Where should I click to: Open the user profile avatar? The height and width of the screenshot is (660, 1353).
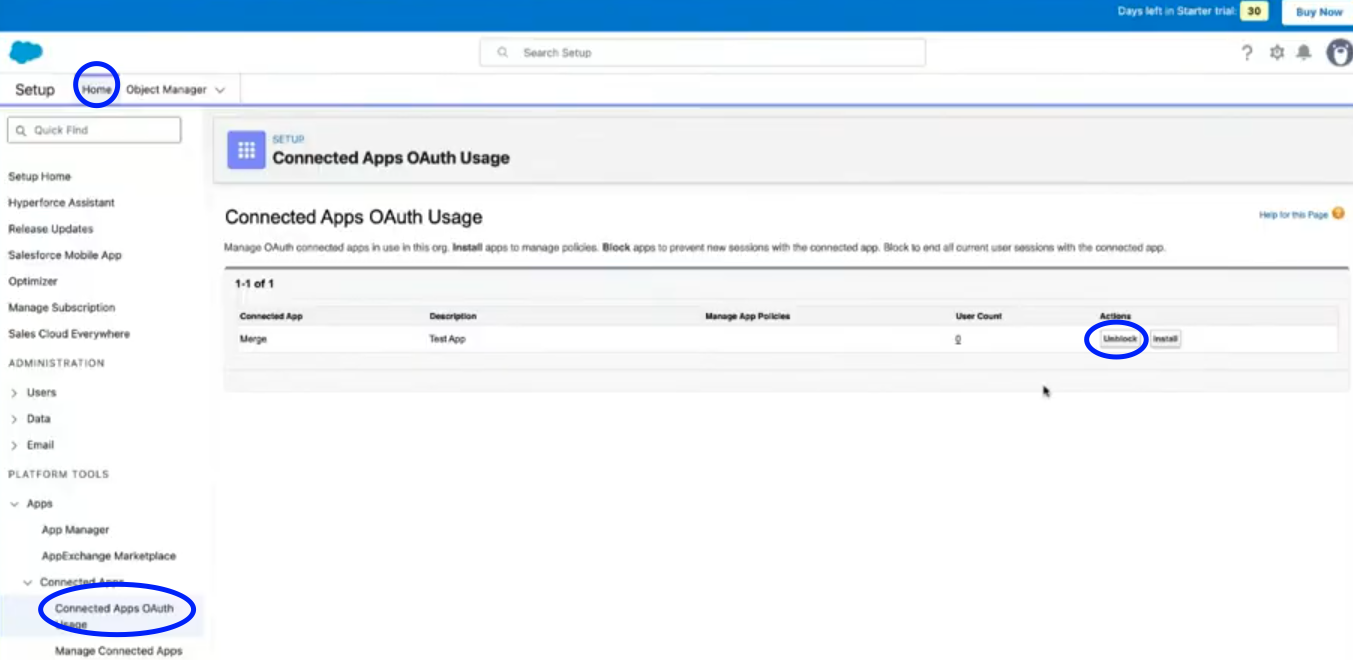[1339, 53]
